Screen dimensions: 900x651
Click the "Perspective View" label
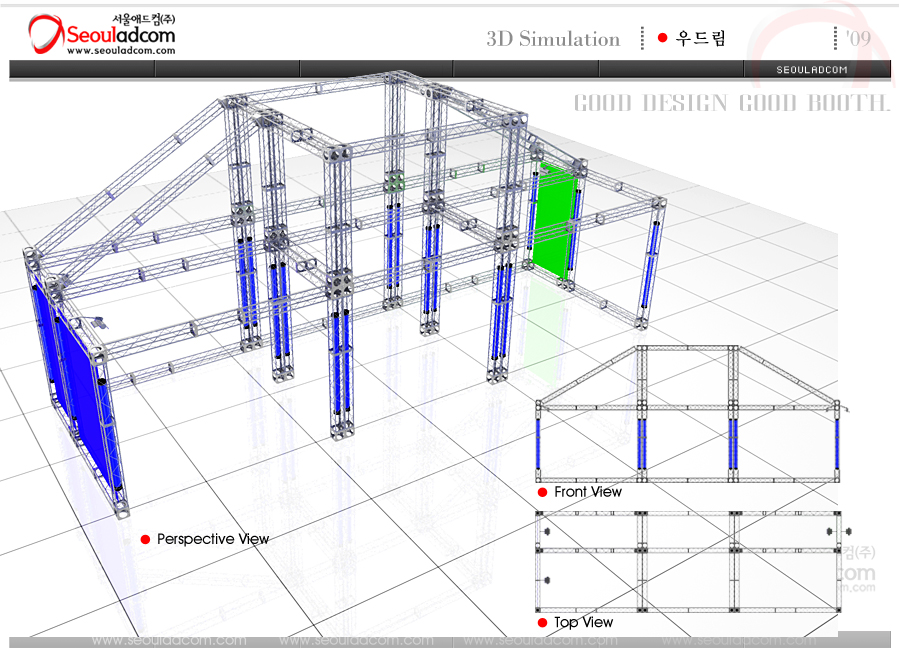[213, 539]
